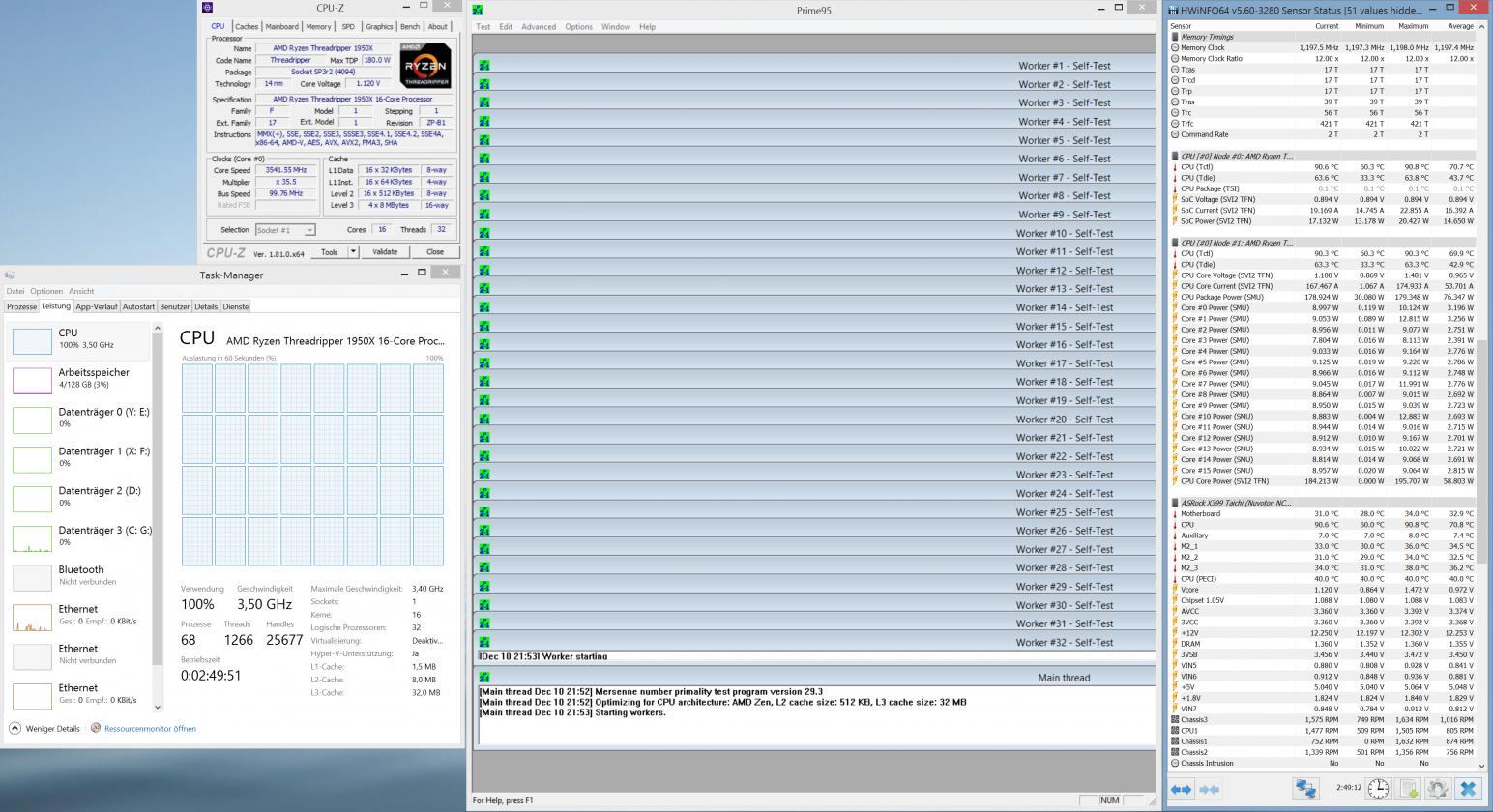
Task: Click the Task-Manager sidebar scroll-up arrow
Action: coord(157,329)
